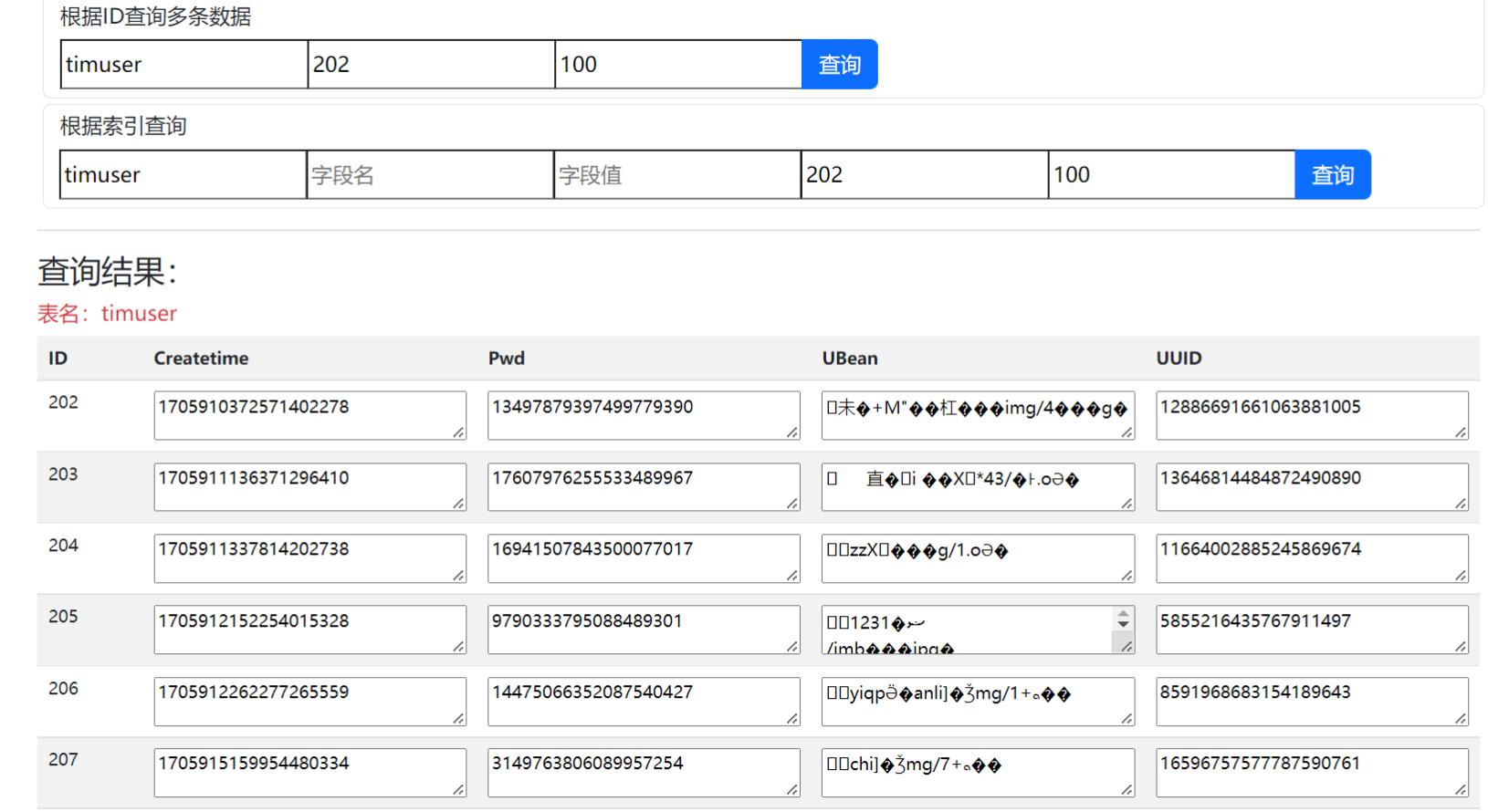Click the 202 field in the index query row
The image size is (1488, 812).
click(x=924, y=174)
